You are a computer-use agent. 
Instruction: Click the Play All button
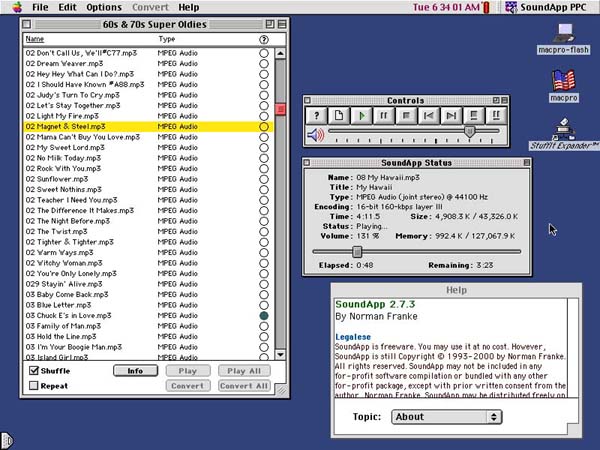(x=244, y=370)
